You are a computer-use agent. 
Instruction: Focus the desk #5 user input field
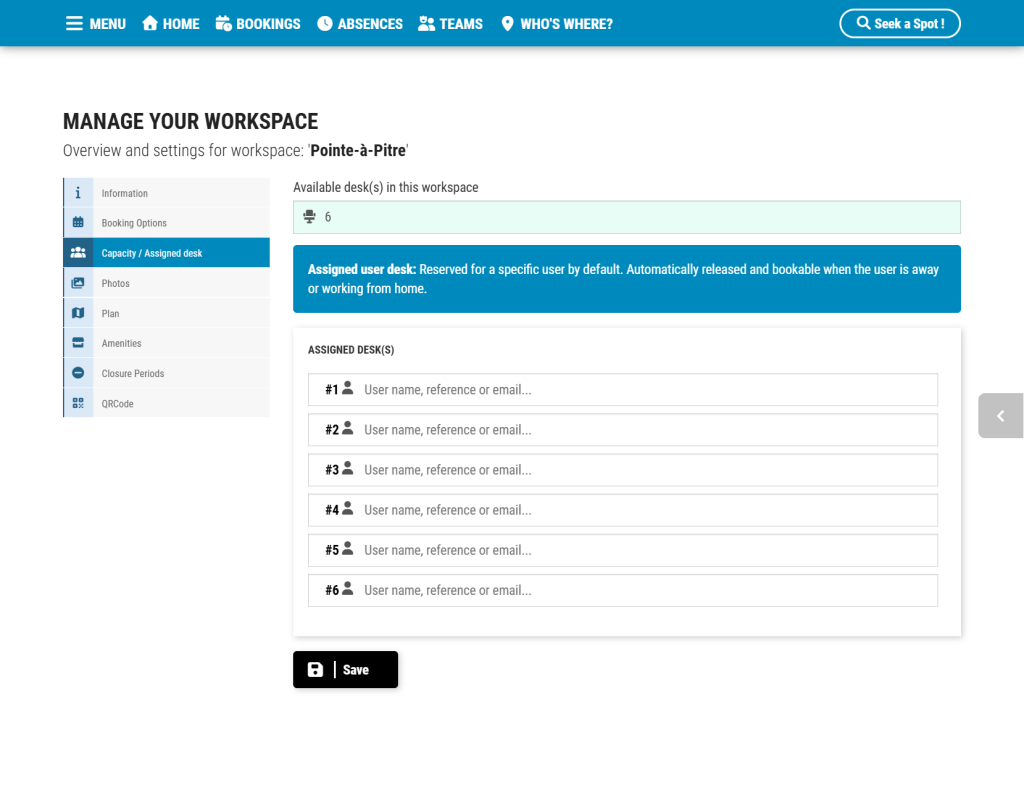(623, 551)
